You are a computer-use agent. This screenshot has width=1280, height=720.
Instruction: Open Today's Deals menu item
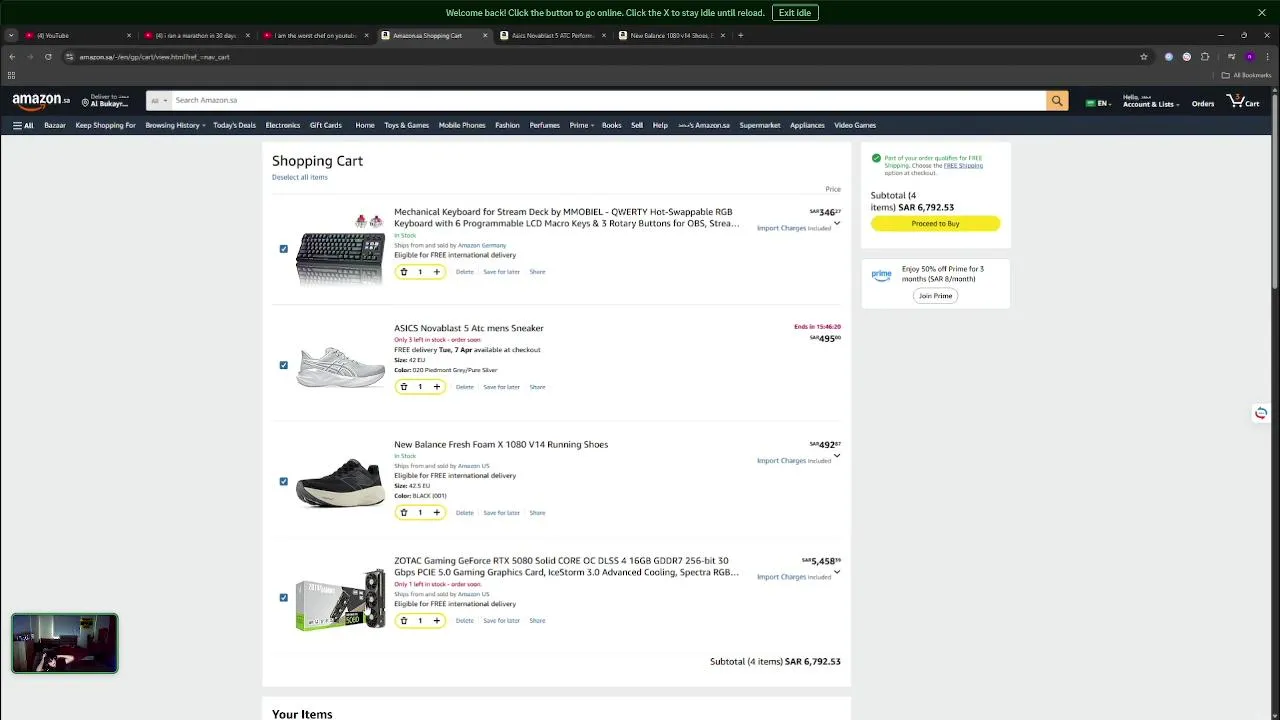pos(234,125)
